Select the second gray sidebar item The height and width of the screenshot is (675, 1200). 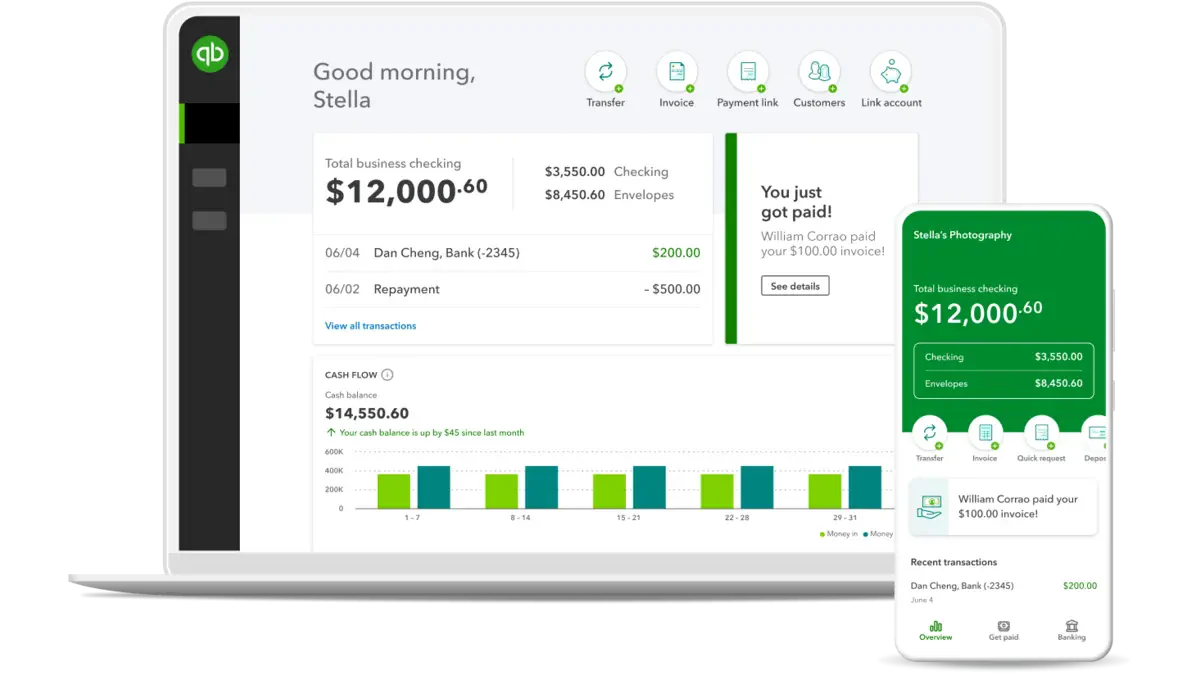[209, 178]
